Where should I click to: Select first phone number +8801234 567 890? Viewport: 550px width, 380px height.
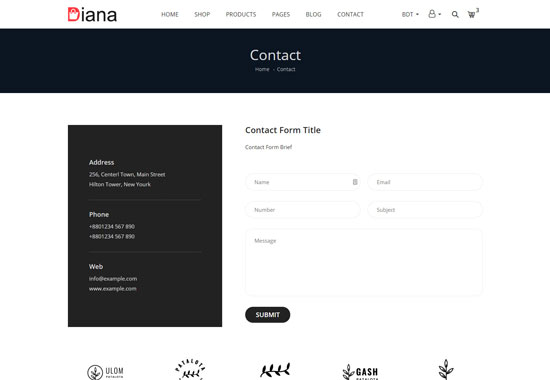point(112,227)
